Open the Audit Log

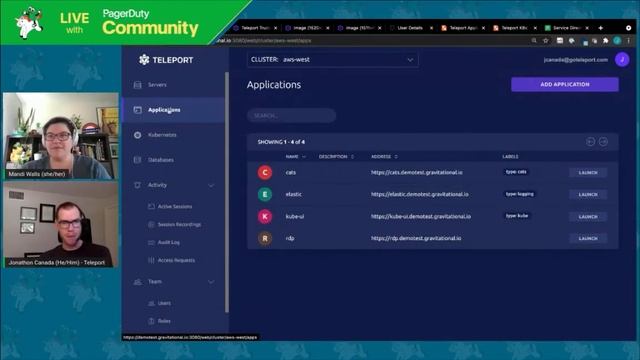tap(169, 242)
